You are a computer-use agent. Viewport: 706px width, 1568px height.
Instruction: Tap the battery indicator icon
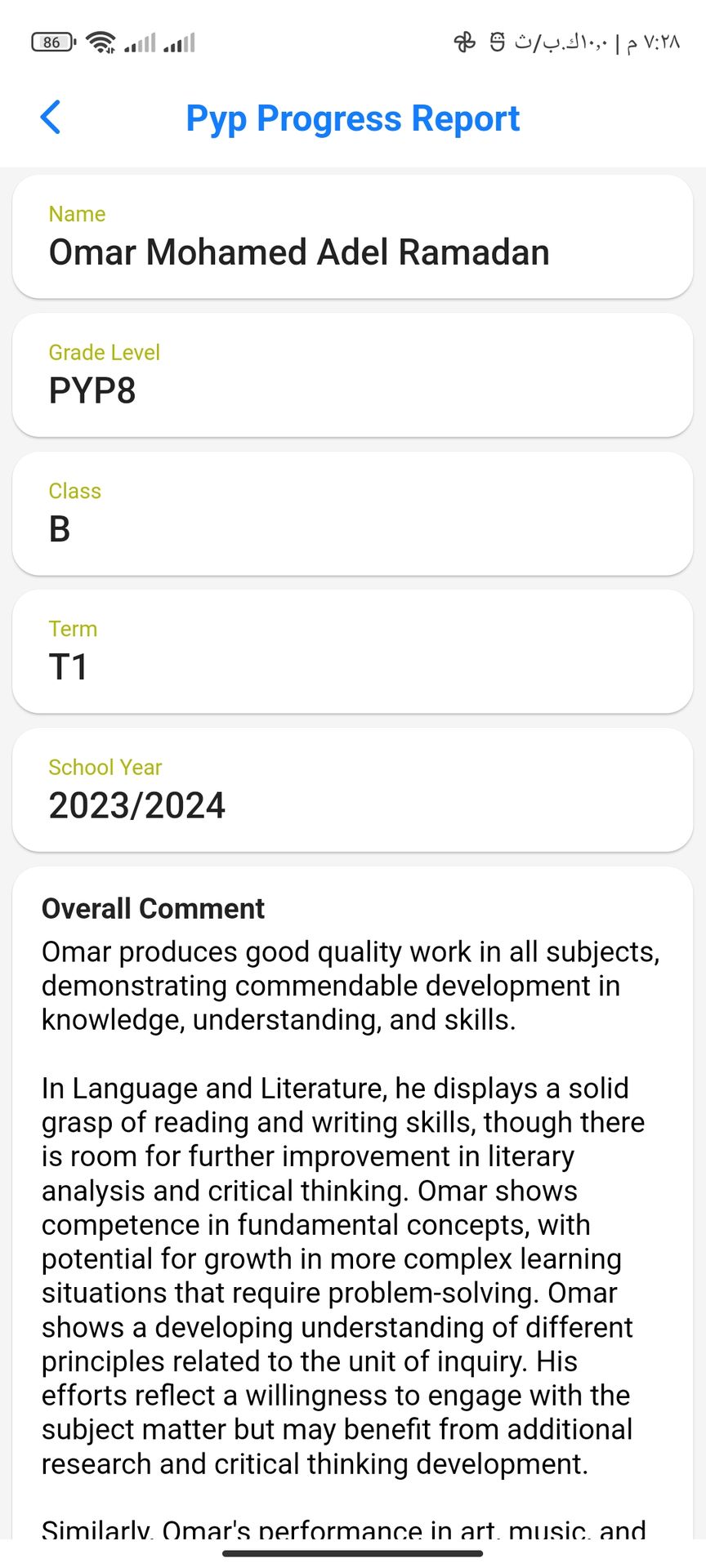pyautogui.click(x=53, y=42)
